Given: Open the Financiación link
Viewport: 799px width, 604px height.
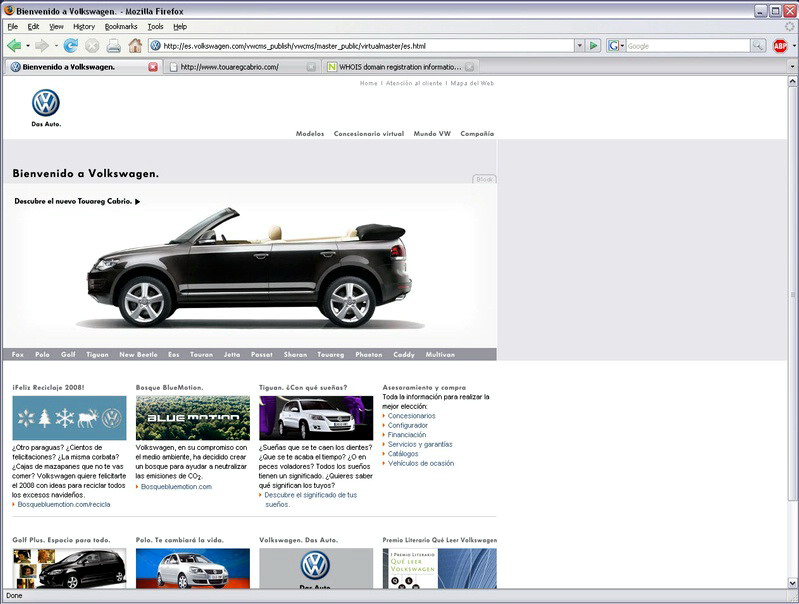Looking at the screenshot, I should click(x=407, y=435).
